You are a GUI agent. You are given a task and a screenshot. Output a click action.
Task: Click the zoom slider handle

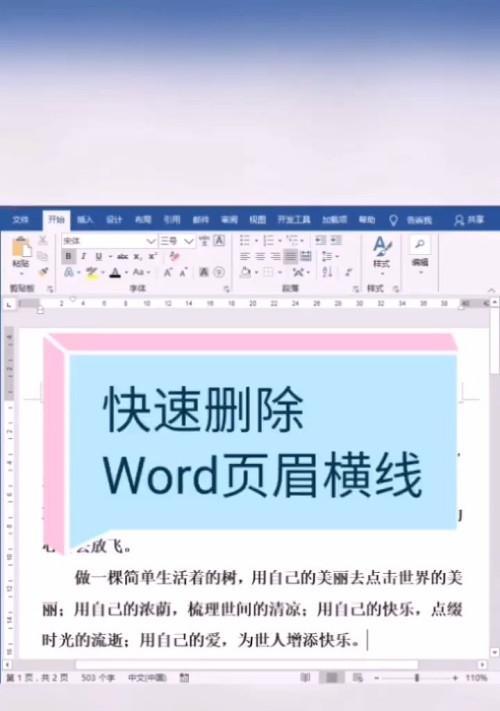pyautogui.click(x=417, y=678)
